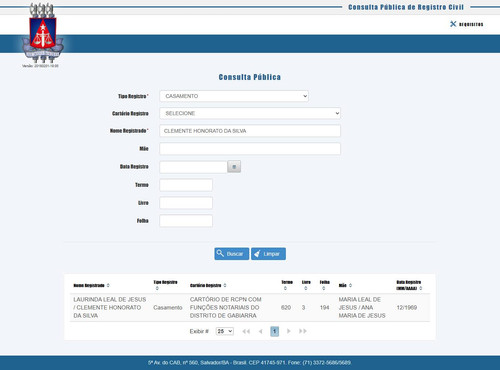Click the footer address text

tap(250, 362)
